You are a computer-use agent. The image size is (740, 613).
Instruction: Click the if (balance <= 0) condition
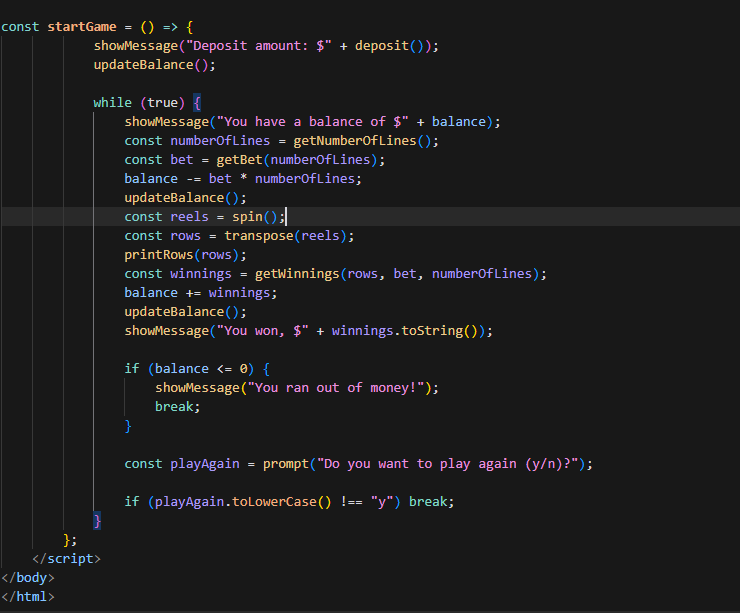[189, 369]
